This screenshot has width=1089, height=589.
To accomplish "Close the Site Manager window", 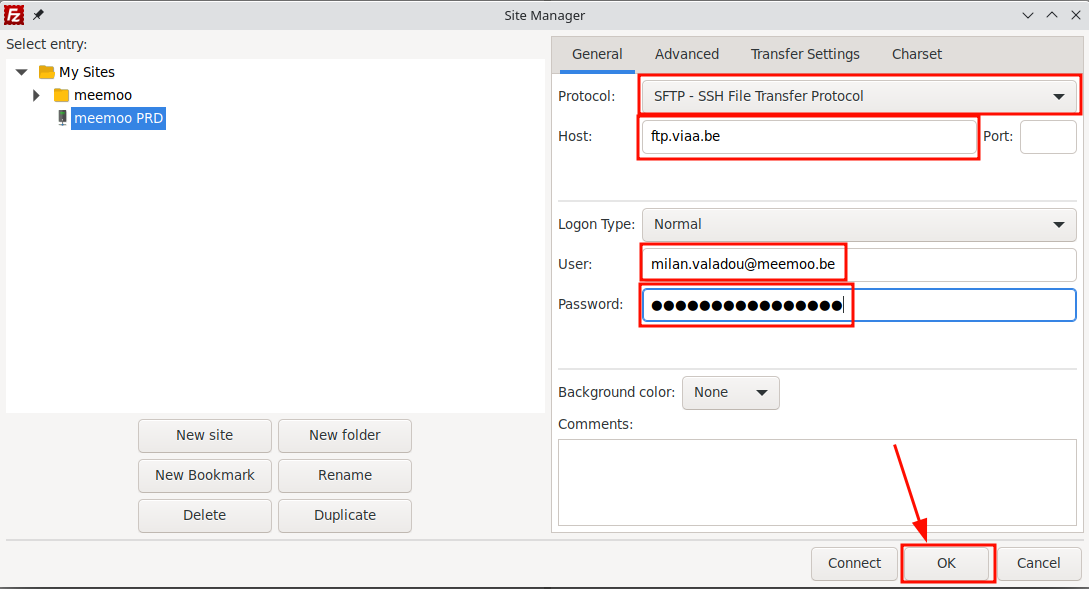I will (1076, 15).
